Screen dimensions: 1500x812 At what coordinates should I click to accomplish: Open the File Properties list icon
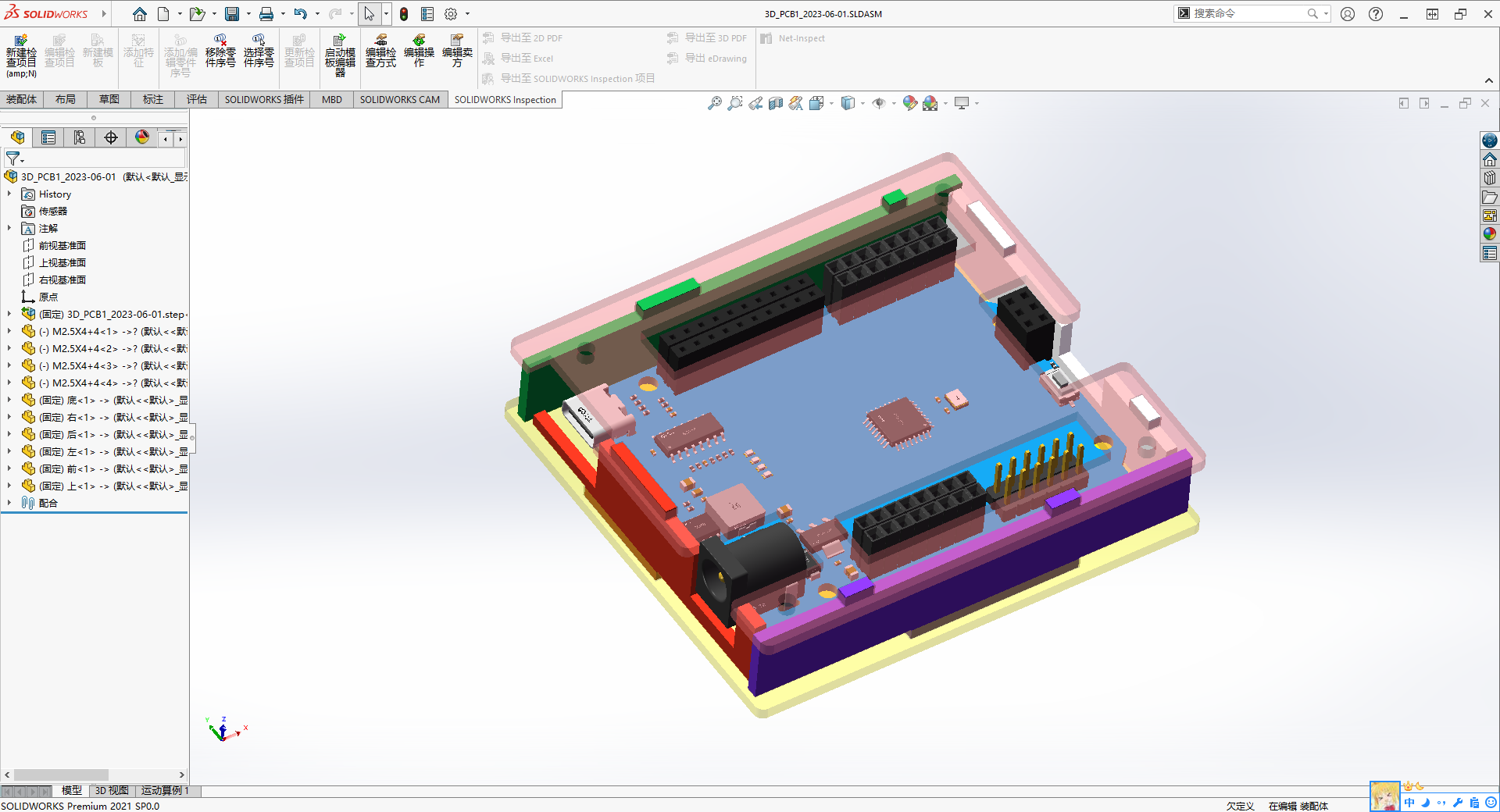click(x=427, y=14)
